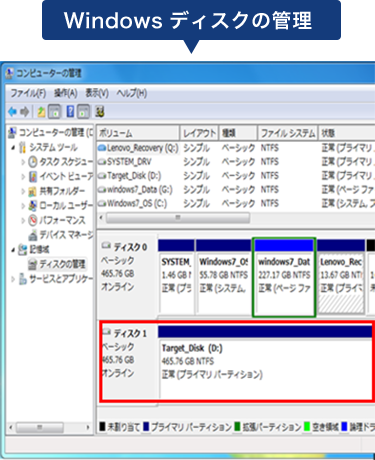
Task: Expand the タスク スケジューラ tree node
Action: coord(23,162)
